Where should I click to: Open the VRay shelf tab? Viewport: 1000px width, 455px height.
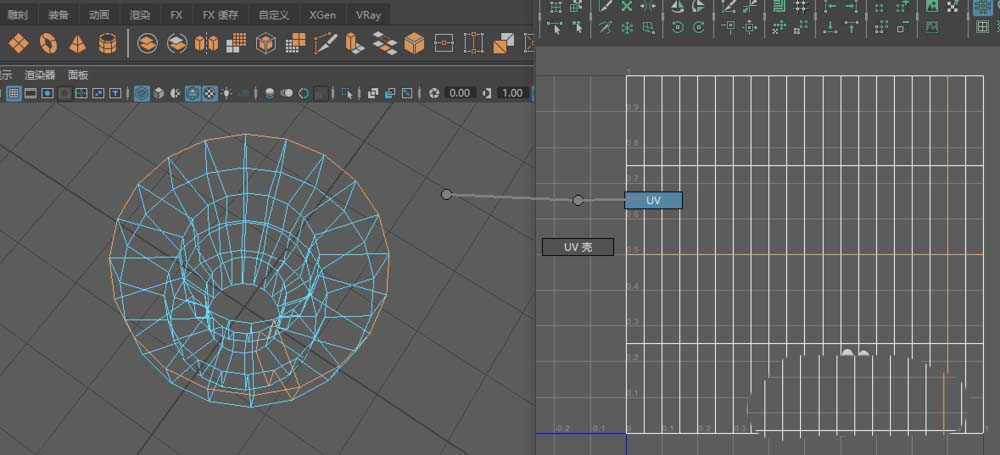367,15
